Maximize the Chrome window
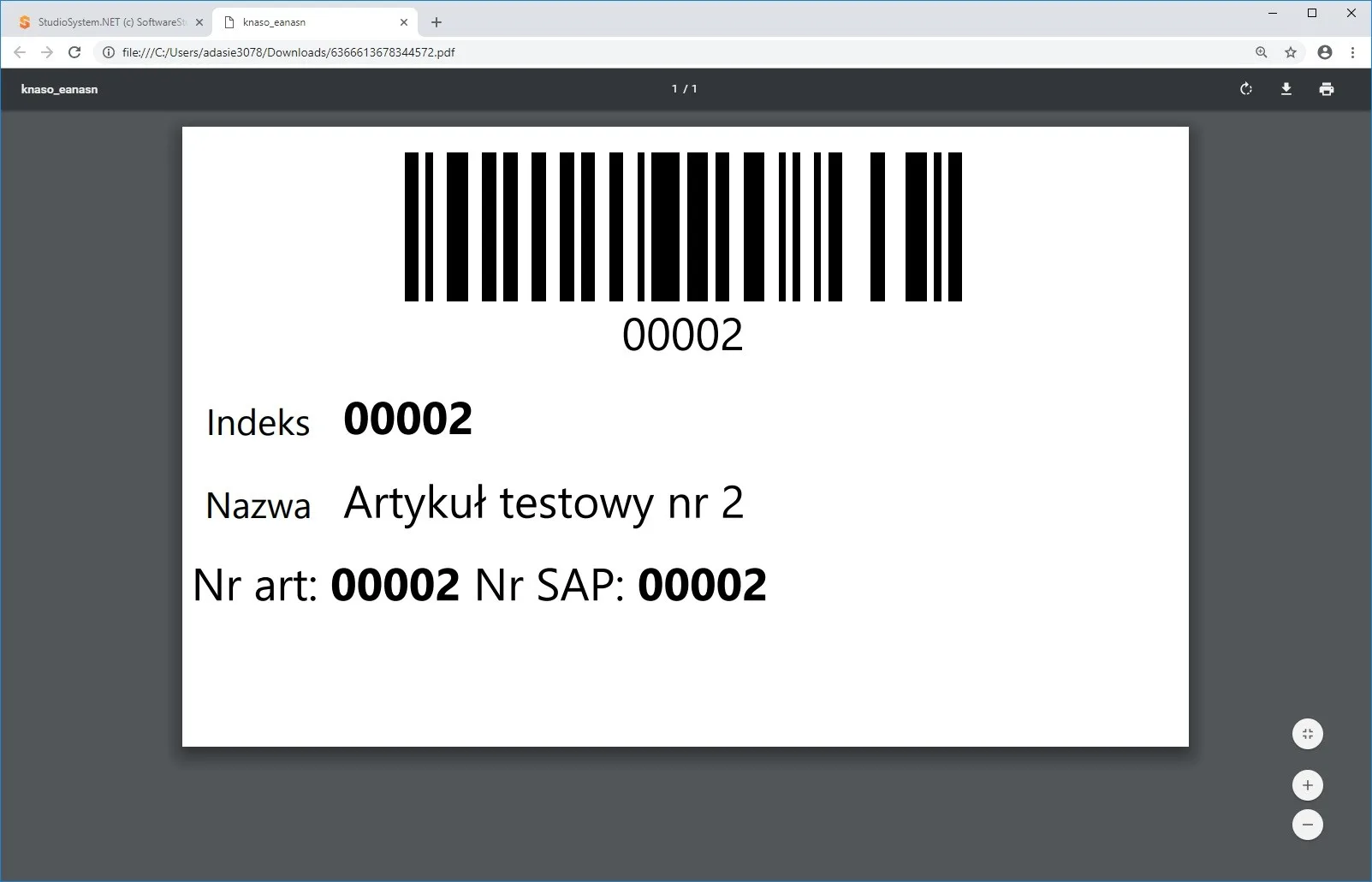 [1312, 13]
